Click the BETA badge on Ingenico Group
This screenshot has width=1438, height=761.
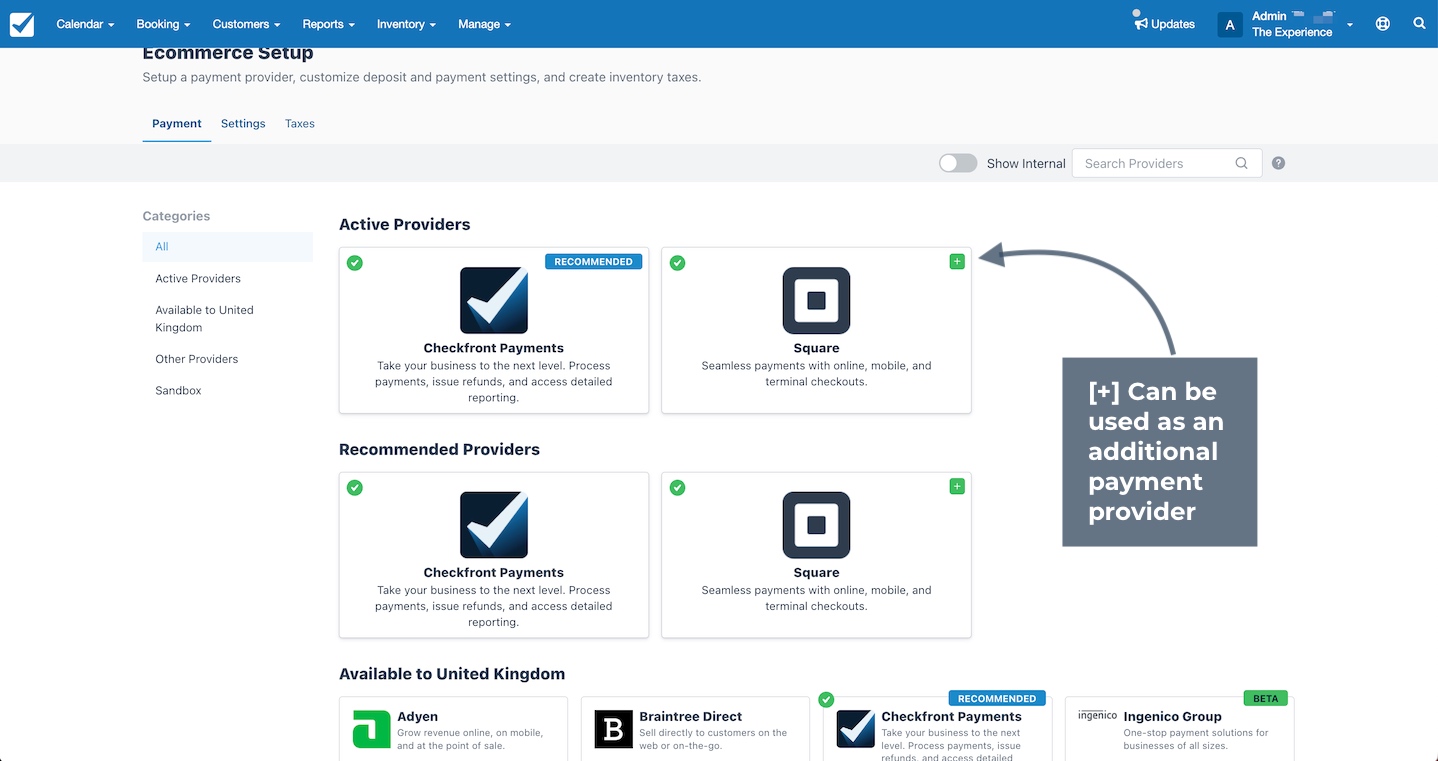tap(1266, 699)
